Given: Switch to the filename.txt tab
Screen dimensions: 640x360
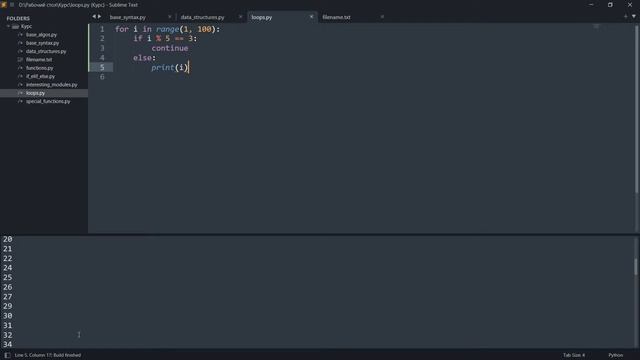Looking at the screenshot, I should (336, 17).
